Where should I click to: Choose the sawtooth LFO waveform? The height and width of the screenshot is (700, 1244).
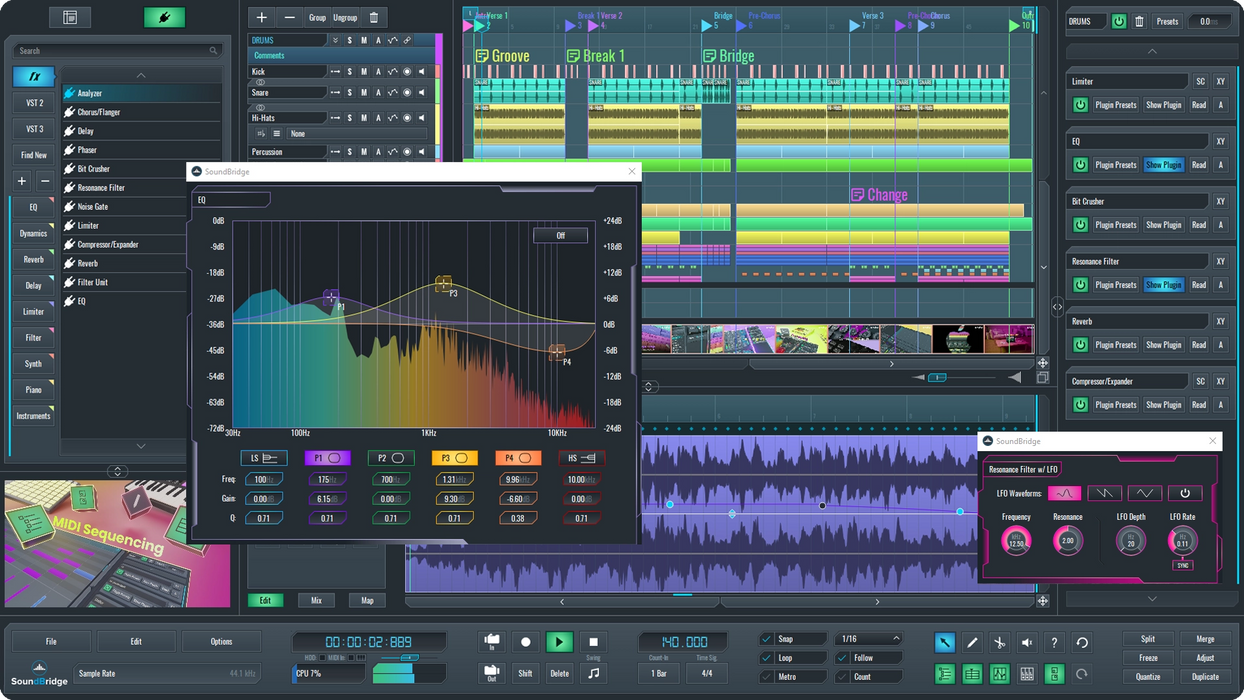[1104, 493]
